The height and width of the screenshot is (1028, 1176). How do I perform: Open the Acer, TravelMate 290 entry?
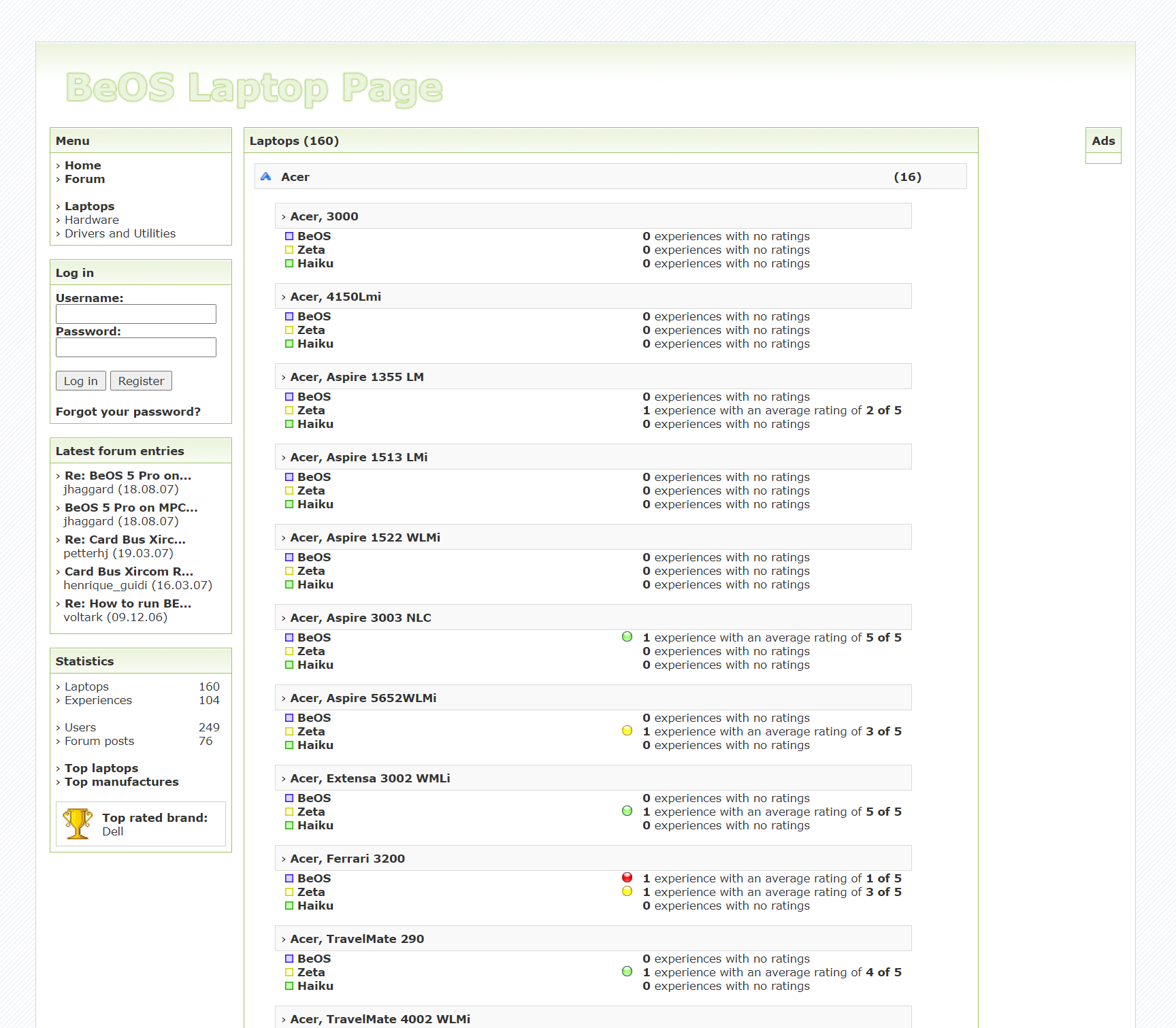tap(357, 939)
